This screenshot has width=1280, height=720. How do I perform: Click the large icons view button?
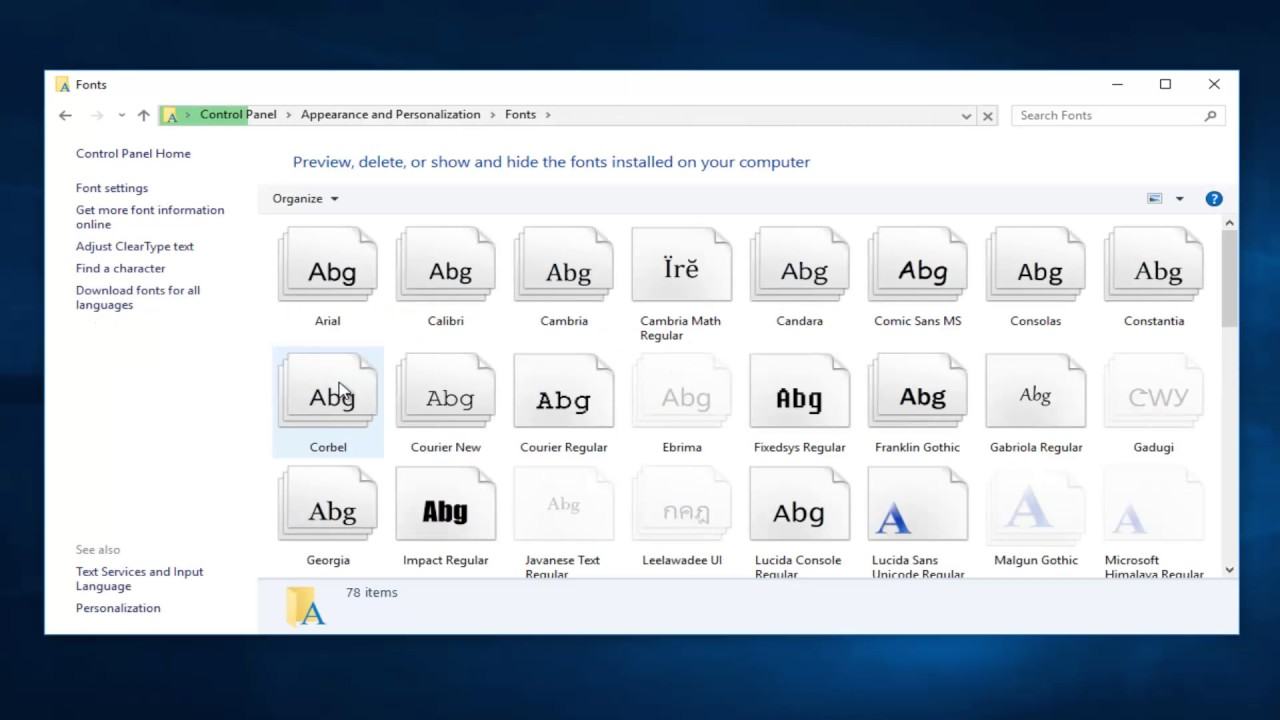[1154, 198]
